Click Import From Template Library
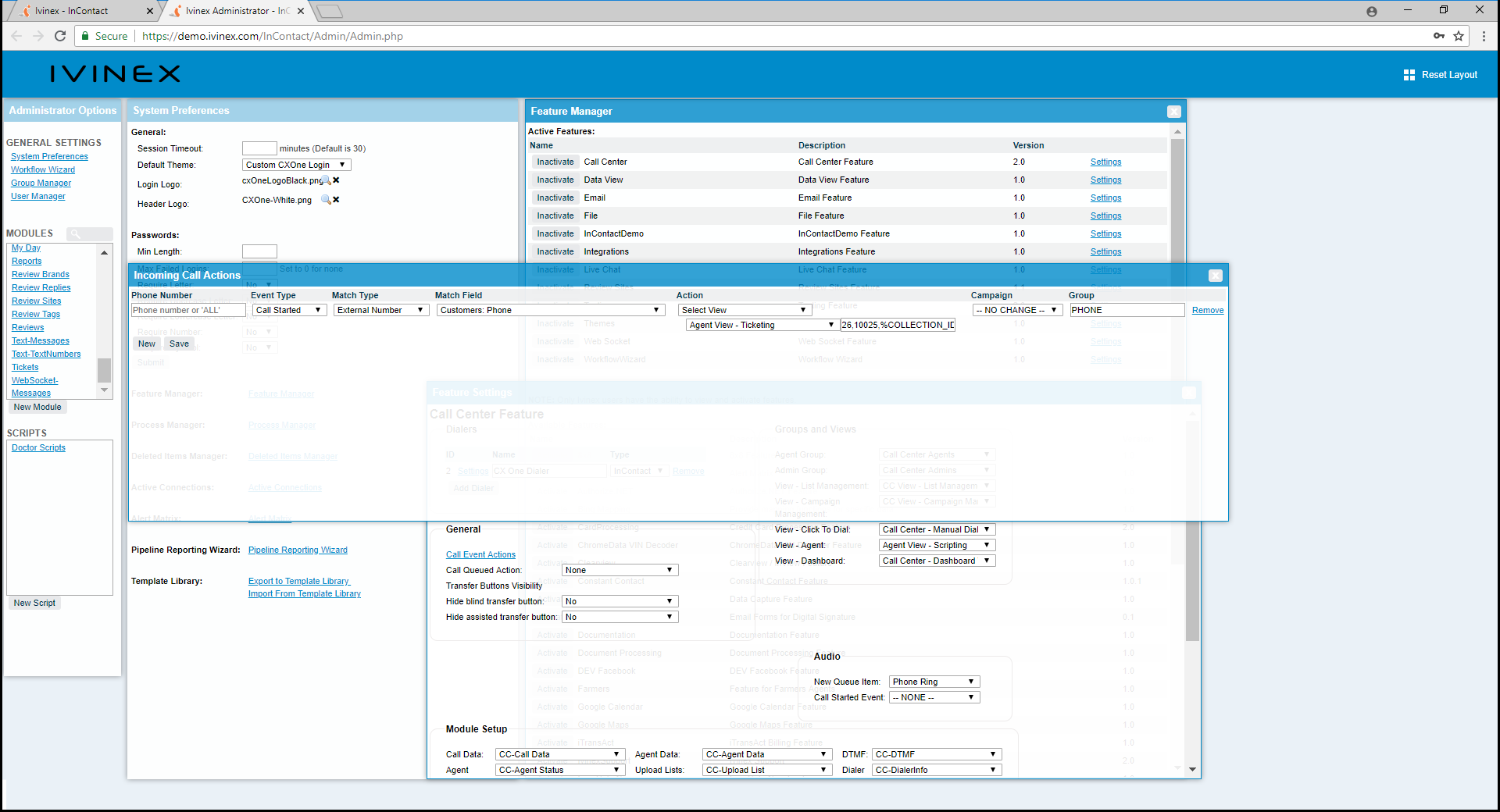The width and height of the screenshot is (1500, 812). 305,594
